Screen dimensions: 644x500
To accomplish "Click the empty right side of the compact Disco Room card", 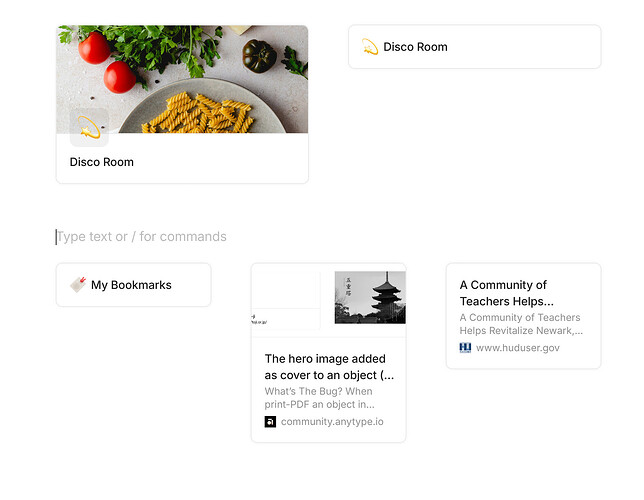I will [x=526, y=47].
